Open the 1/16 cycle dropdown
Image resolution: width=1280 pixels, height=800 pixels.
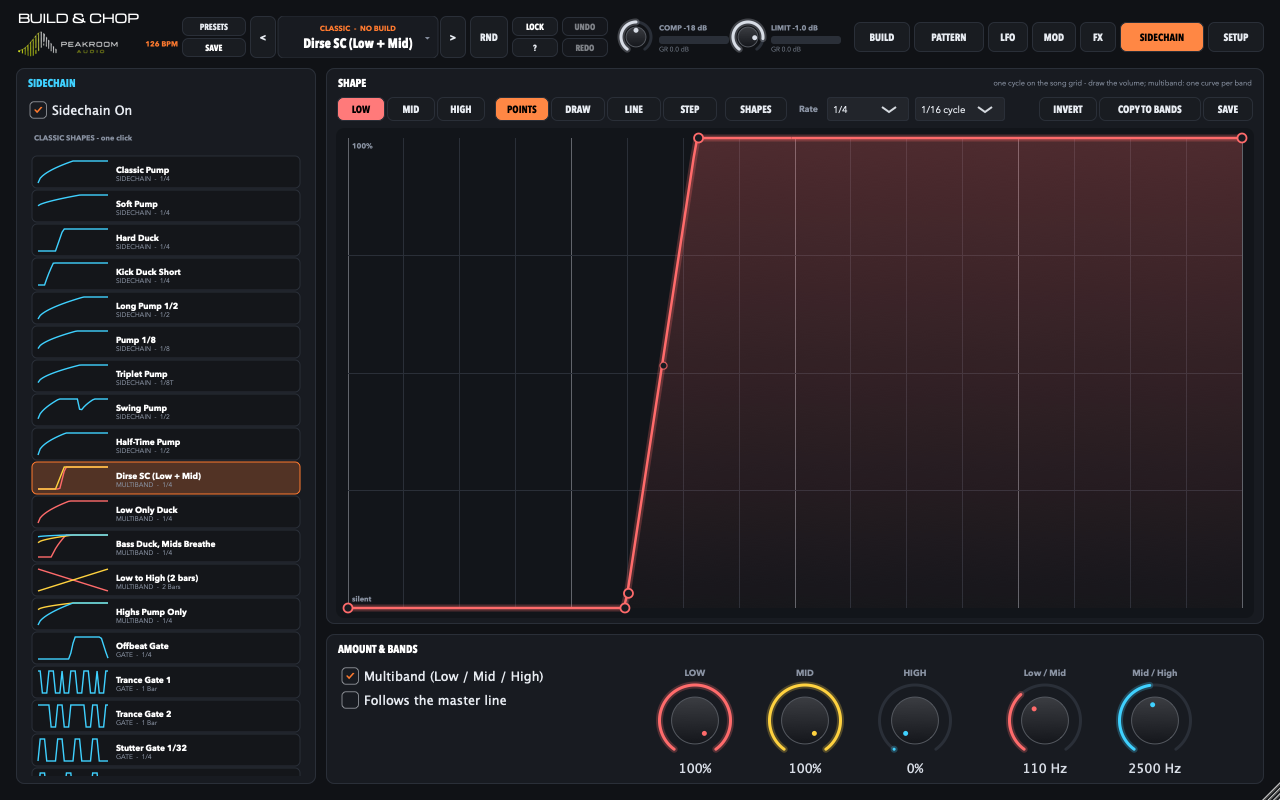coord(959,109)
